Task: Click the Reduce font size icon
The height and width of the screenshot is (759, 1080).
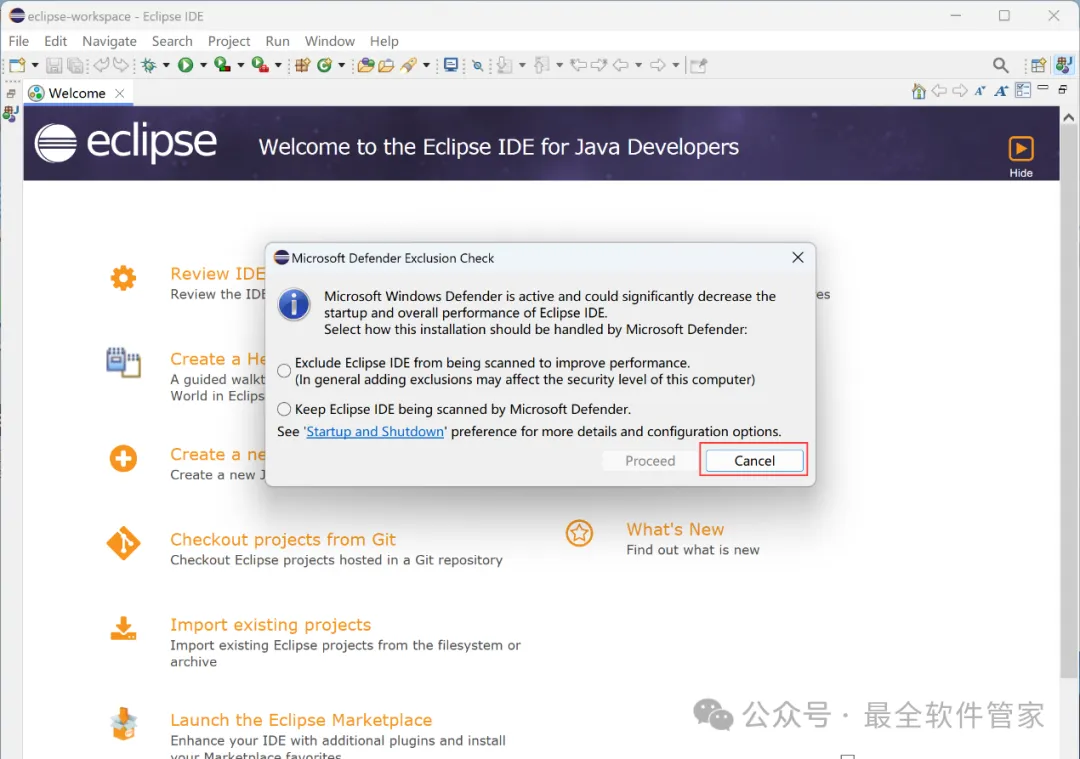Action: tap(980, 91)
